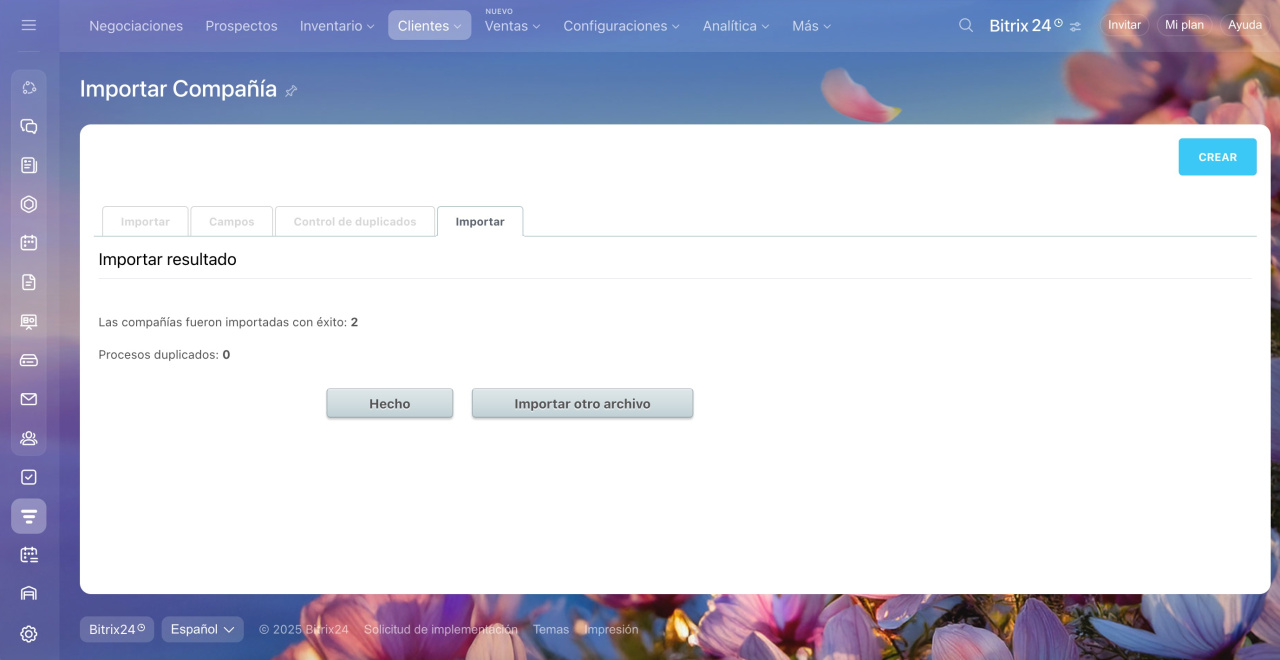Open the warehouse store icon in sidebar
This screenshot has width=1280, height=660.
pyautogui.click(x=29, y=594)
